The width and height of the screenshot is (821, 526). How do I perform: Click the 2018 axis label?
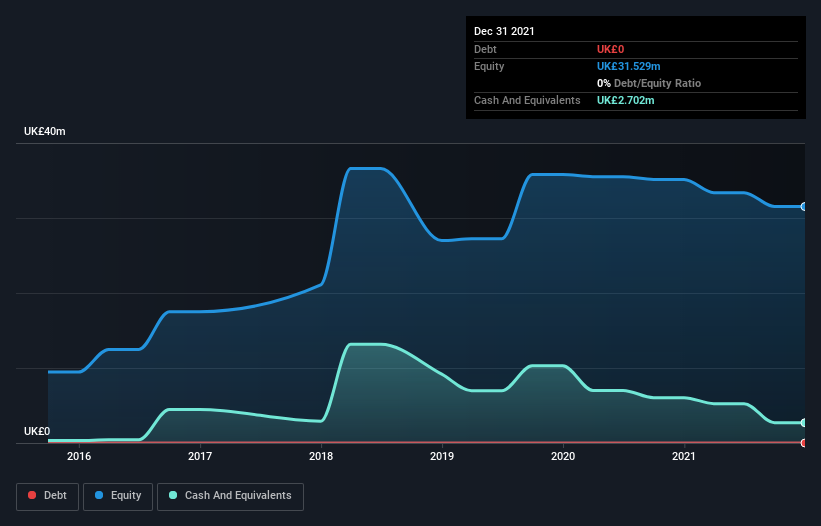click(321, 456)
